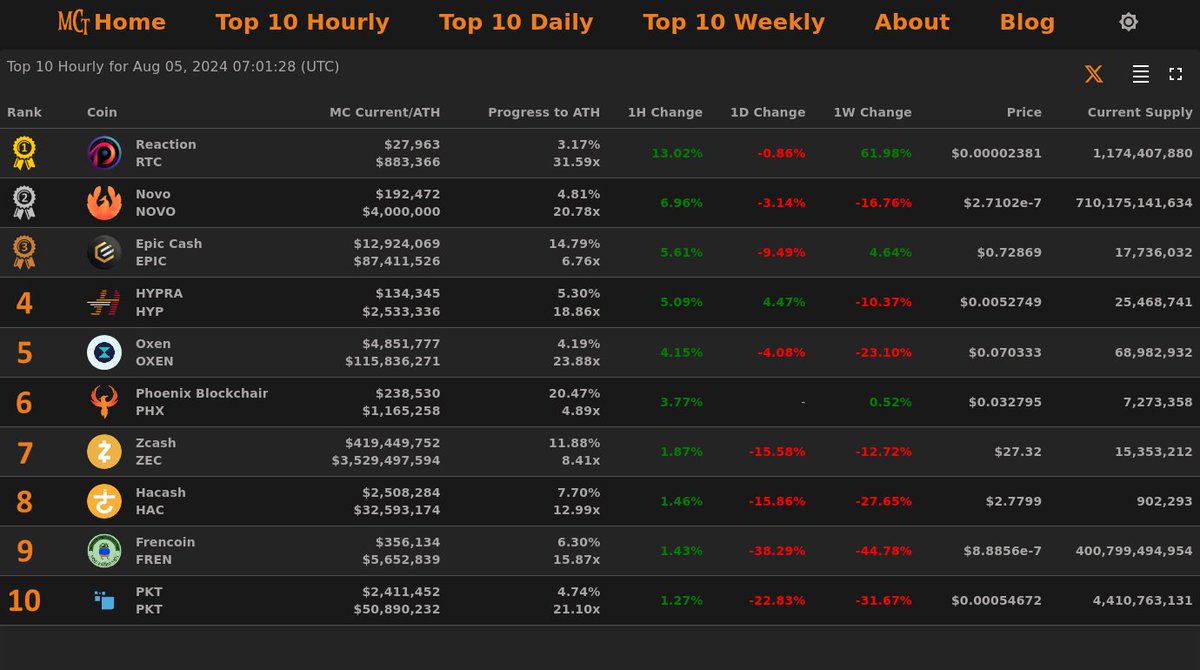Click the Frencoin coin logo
Image resolution: width=1200 pixels, height=670 pixels.
coord(104,551)
